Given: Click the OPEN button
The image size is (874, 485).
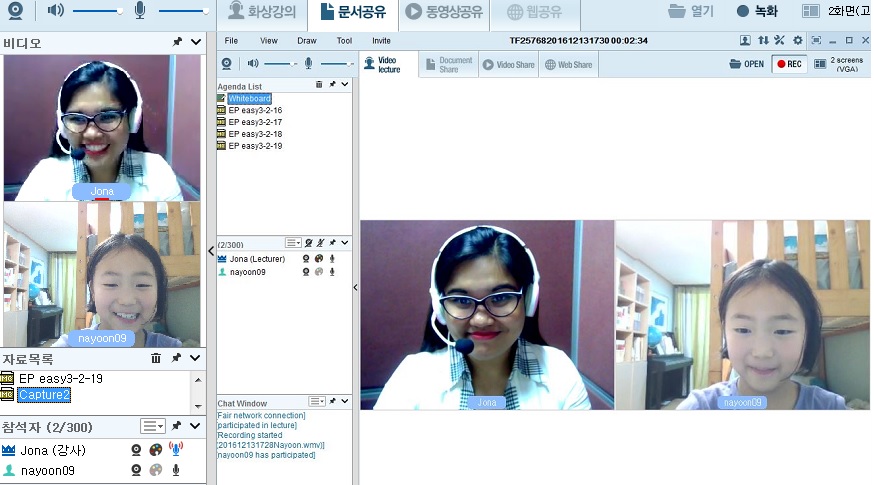Looking at the screenshot, I should [747, 64].
